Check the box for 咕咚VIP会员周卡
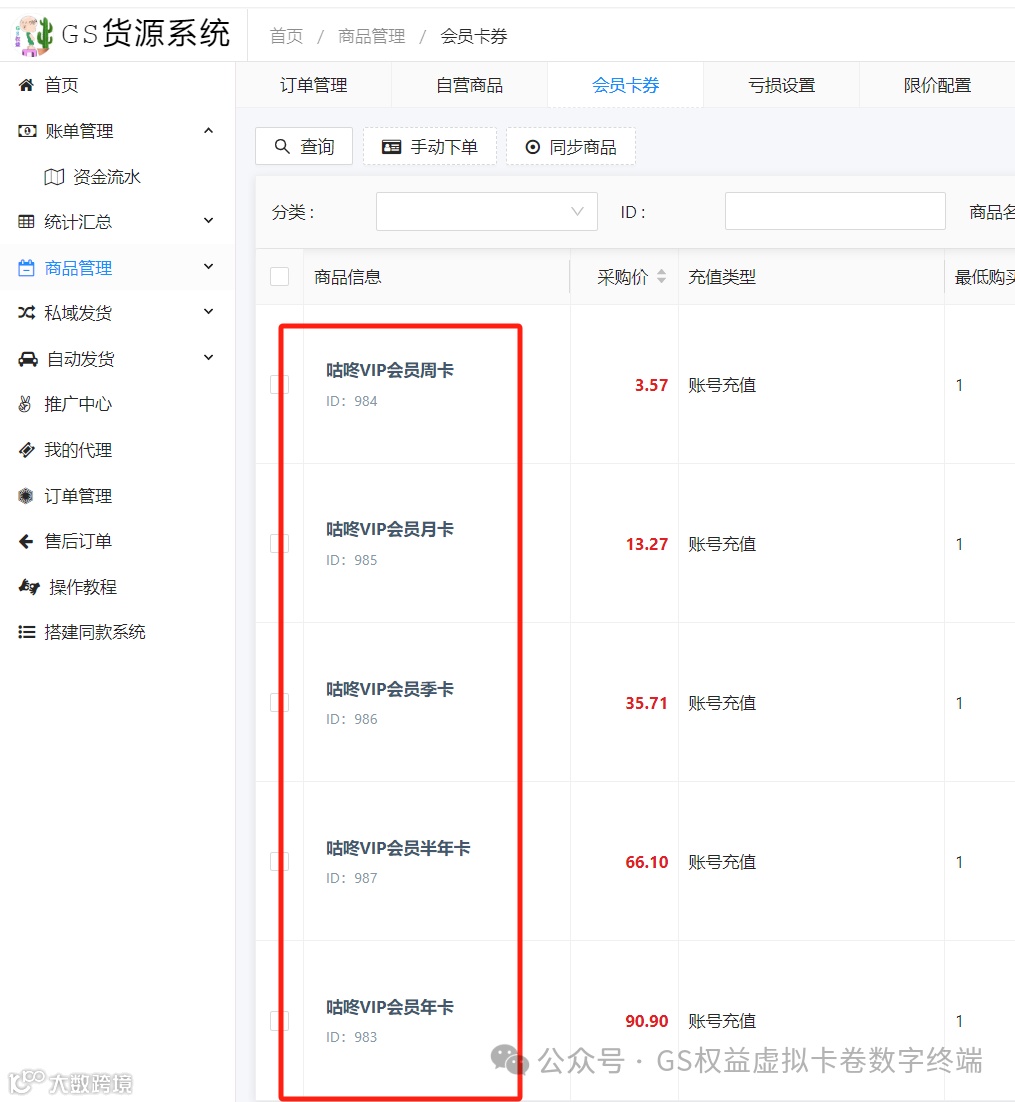 pos(280,384)
